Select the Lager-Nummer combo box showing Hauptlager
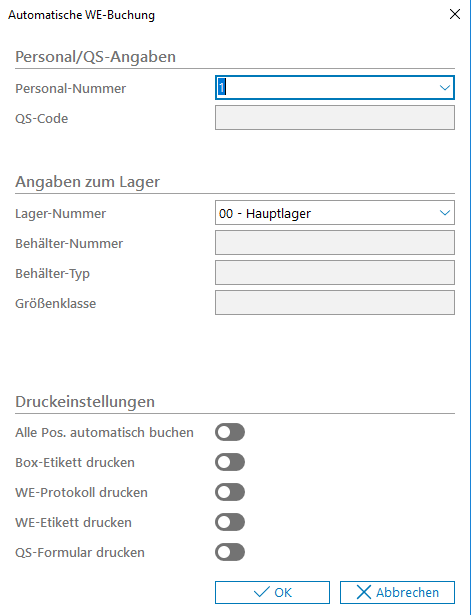Screen dimensions: 471x615 (335, 213)
